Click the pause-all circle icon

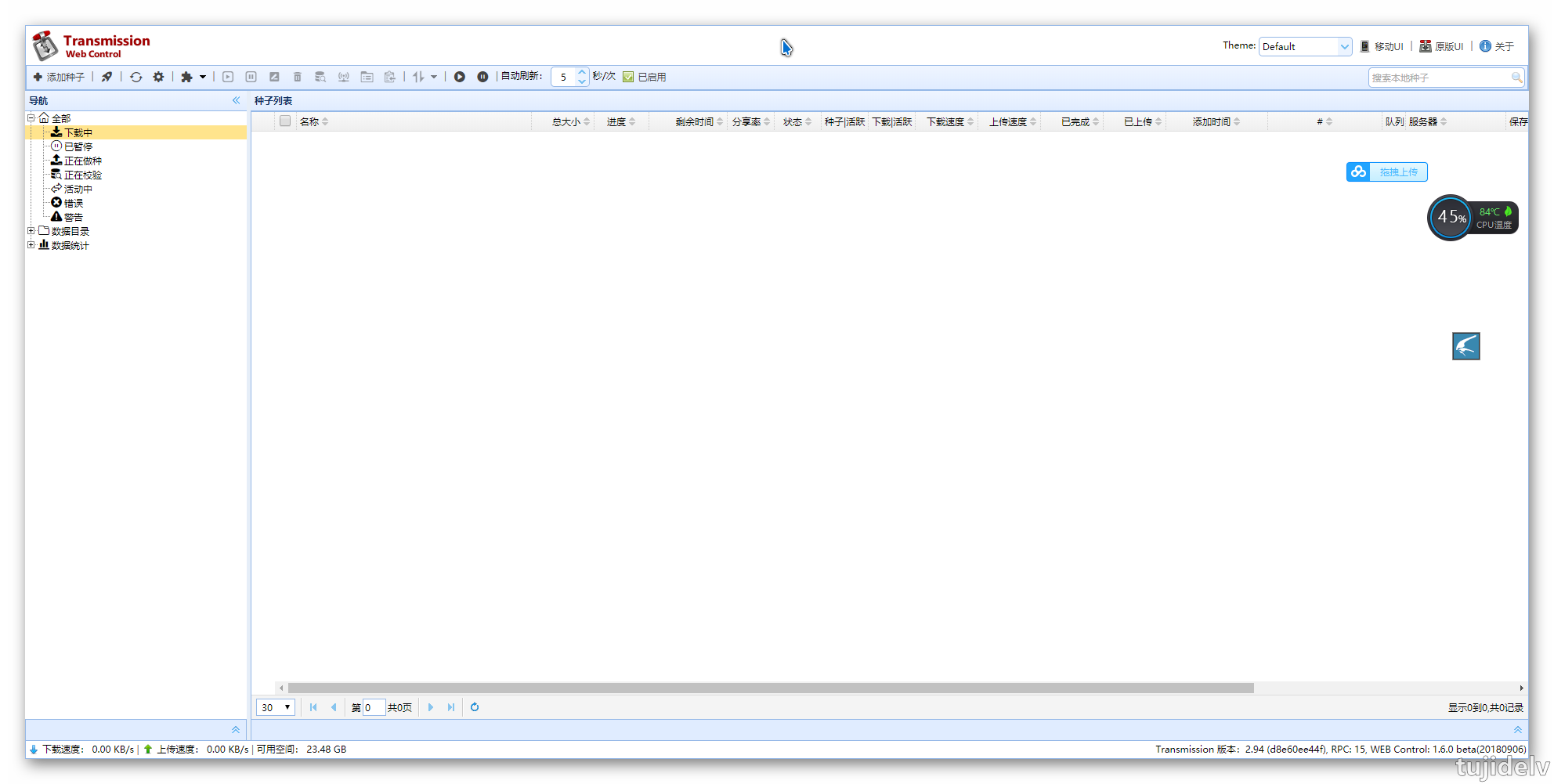482,77
